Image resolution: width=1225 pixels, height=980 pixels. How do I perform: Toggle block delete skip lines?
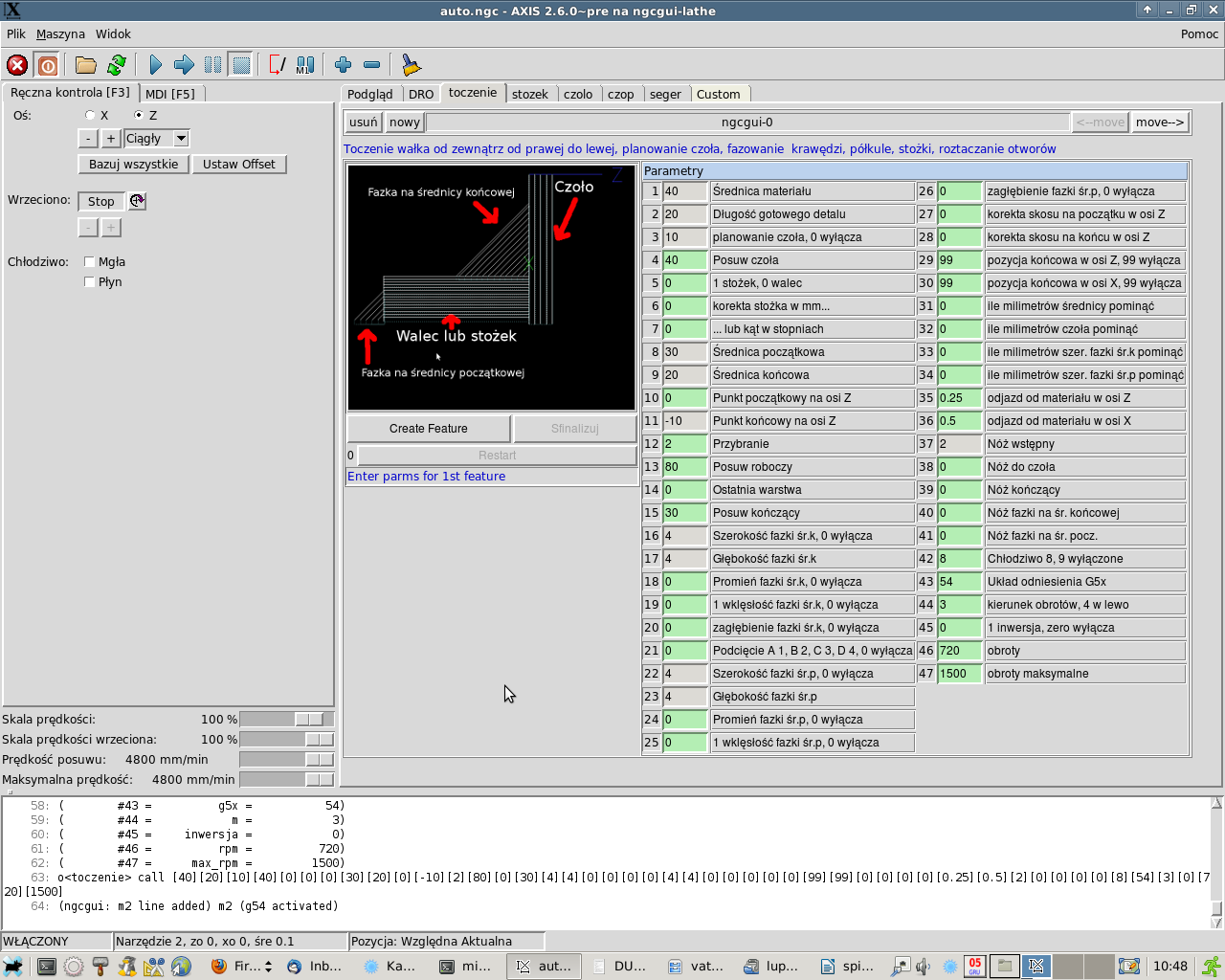click(277, 65)
